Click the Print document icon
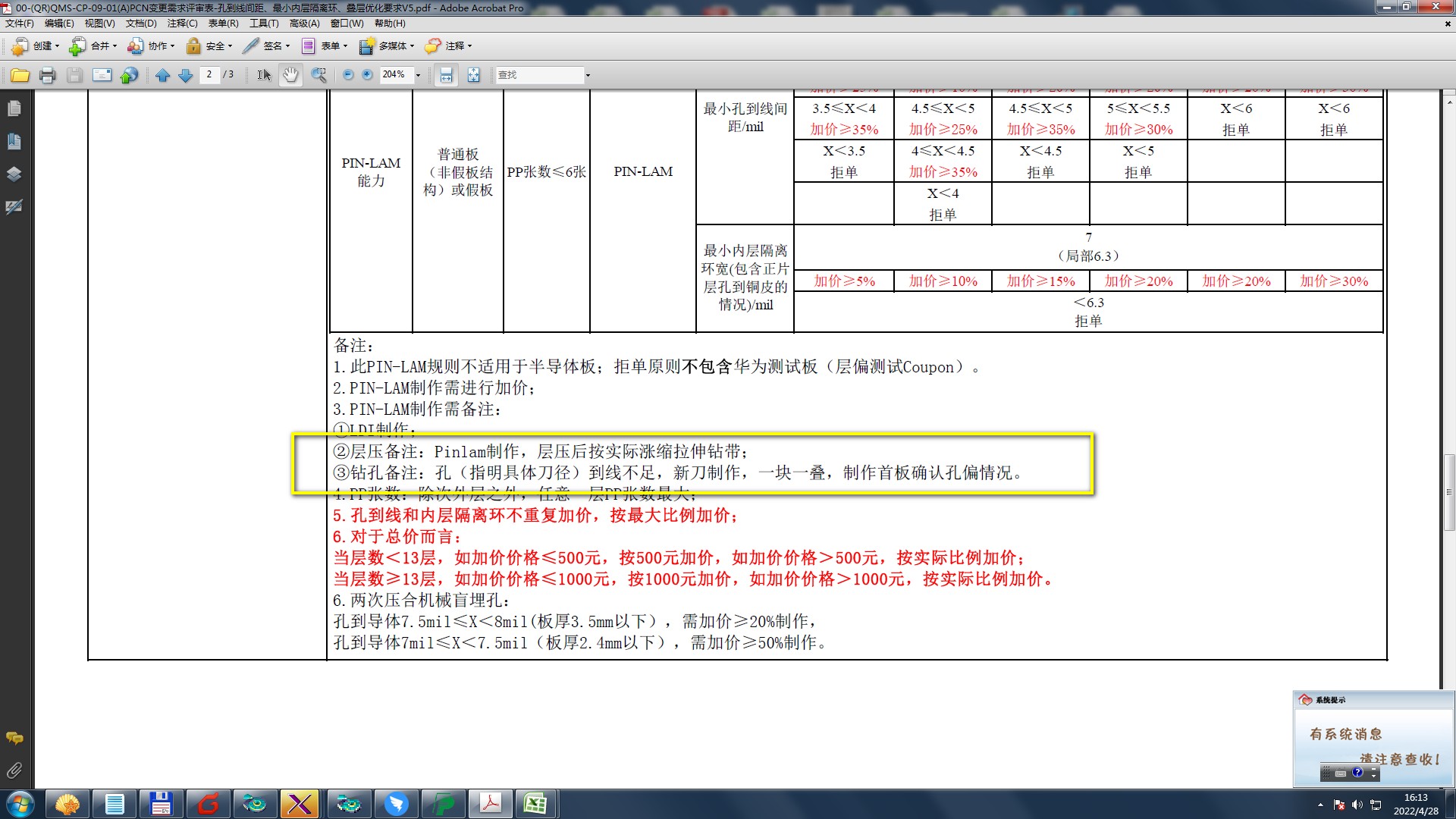 click(x=48, y=75)
